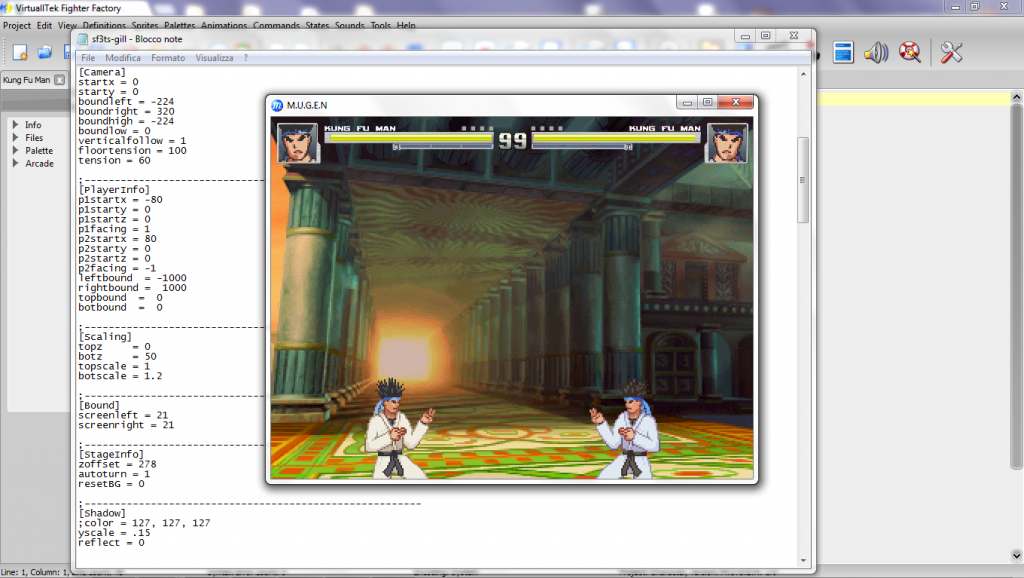Viewport: 1024px width, 578px height.
Task: Open the Visualizza menu in Notepad
Action: coord(214,58)
